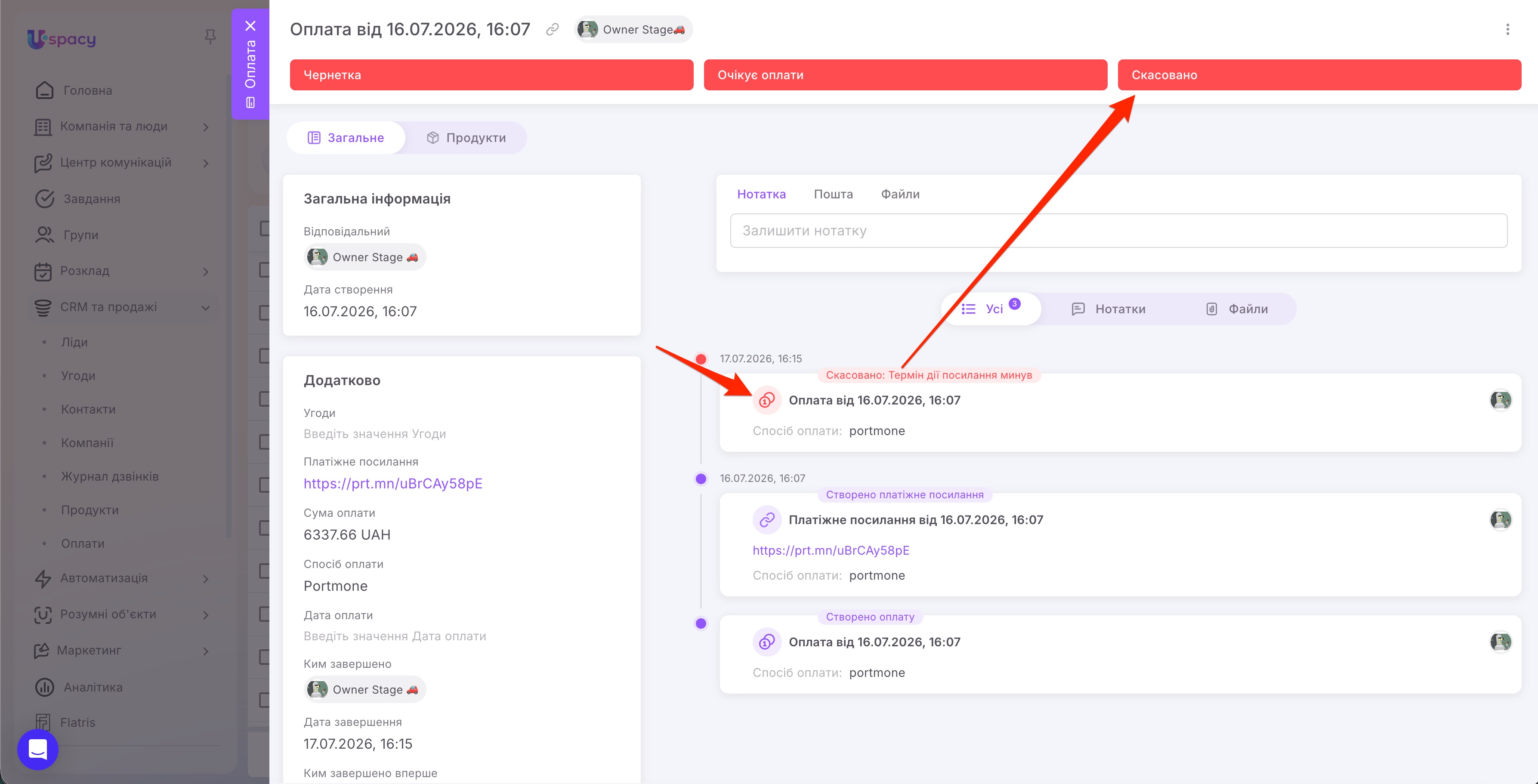
Task: Select the Пошта tab
Action: 834,194
